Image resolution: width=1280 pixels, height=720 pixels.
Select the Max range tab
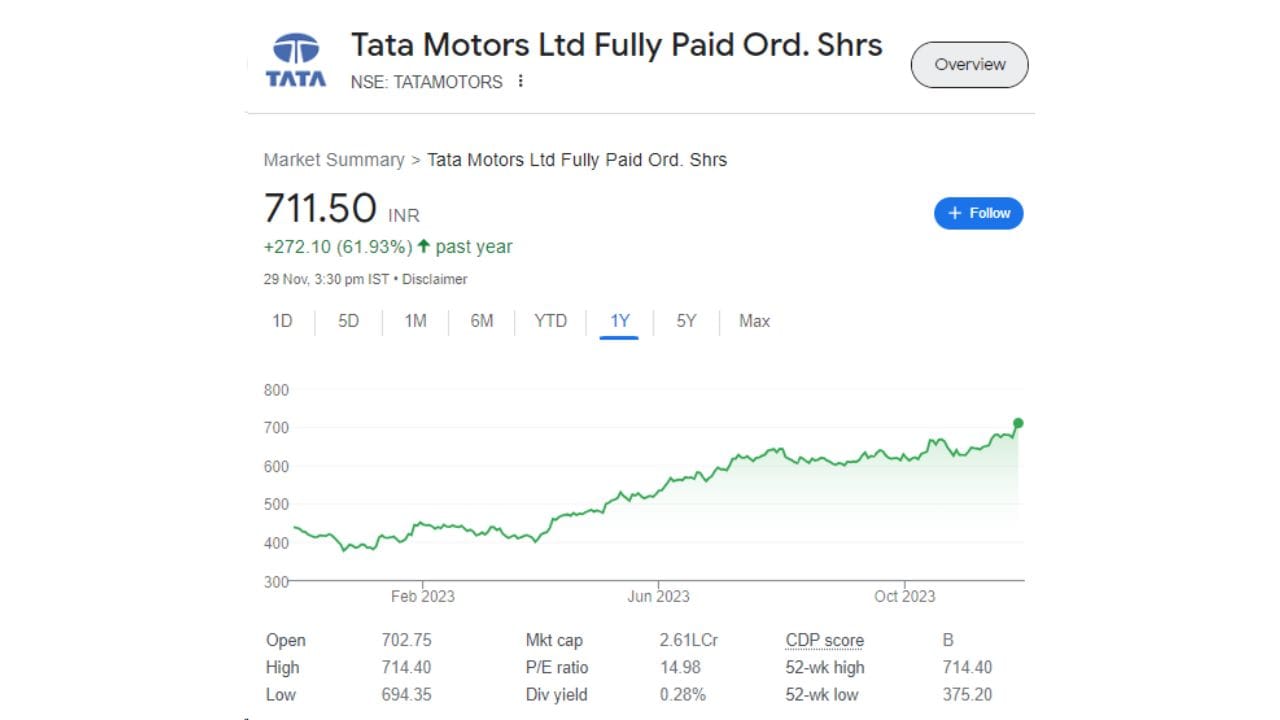coord(754,321)
